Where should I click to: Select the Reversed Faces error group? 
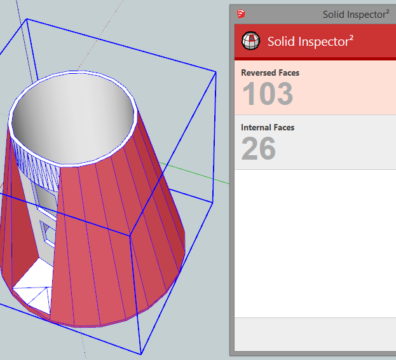pyautogui.click(x=315, y=88)
